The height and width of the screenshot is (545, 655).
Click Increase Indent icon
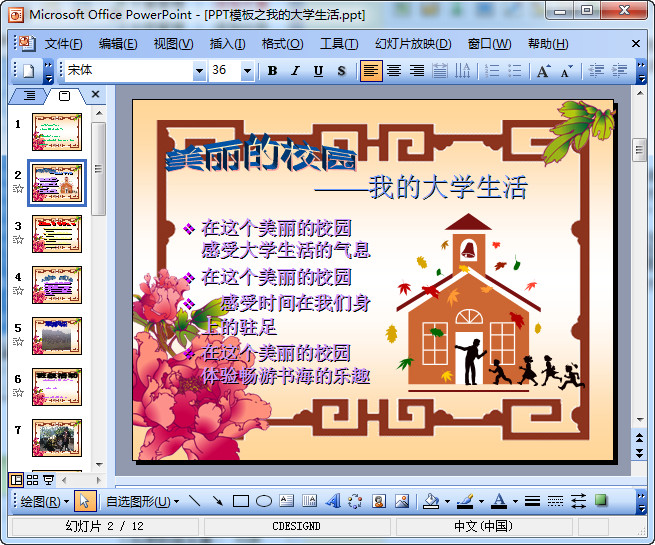point(619,71)
